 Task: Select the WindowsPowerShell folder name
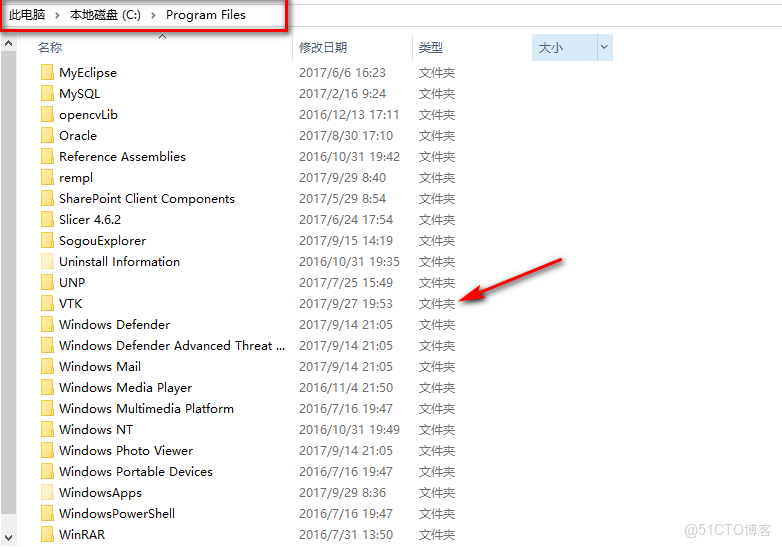117,513
